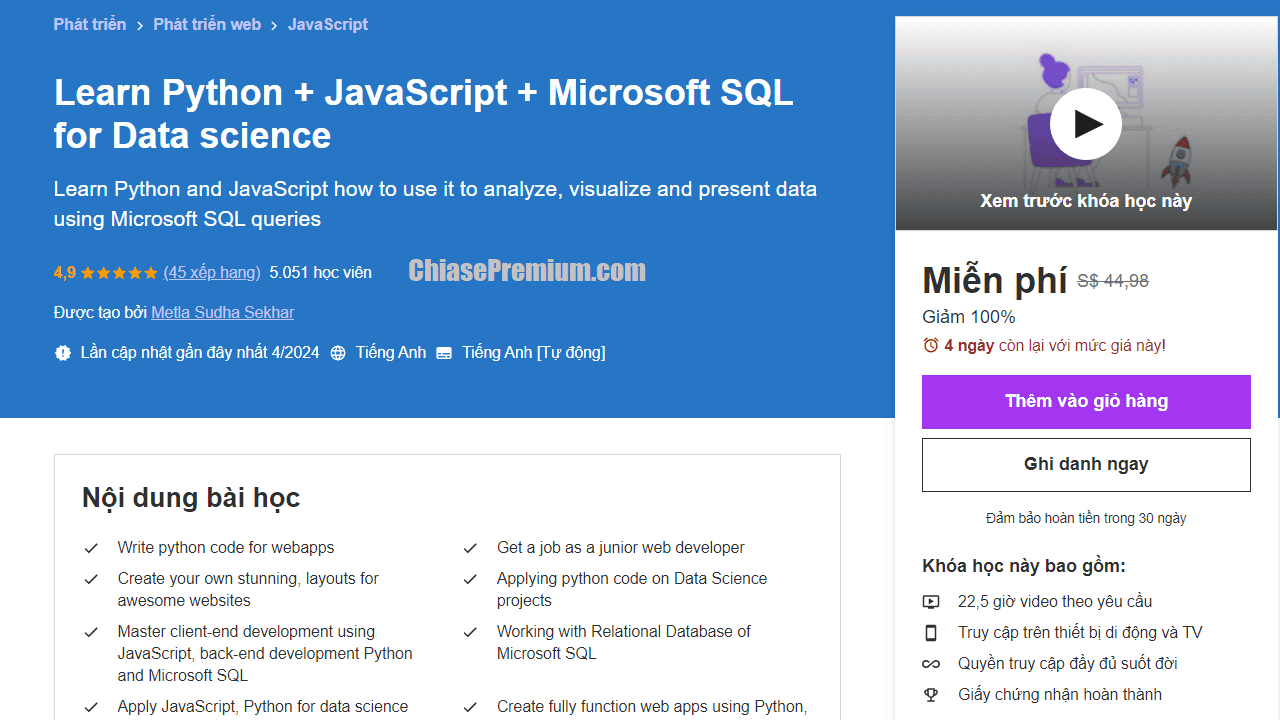1280x720 pixels.
Task: Click the update badge icon before Lần cập nhật
Action: 63,352
